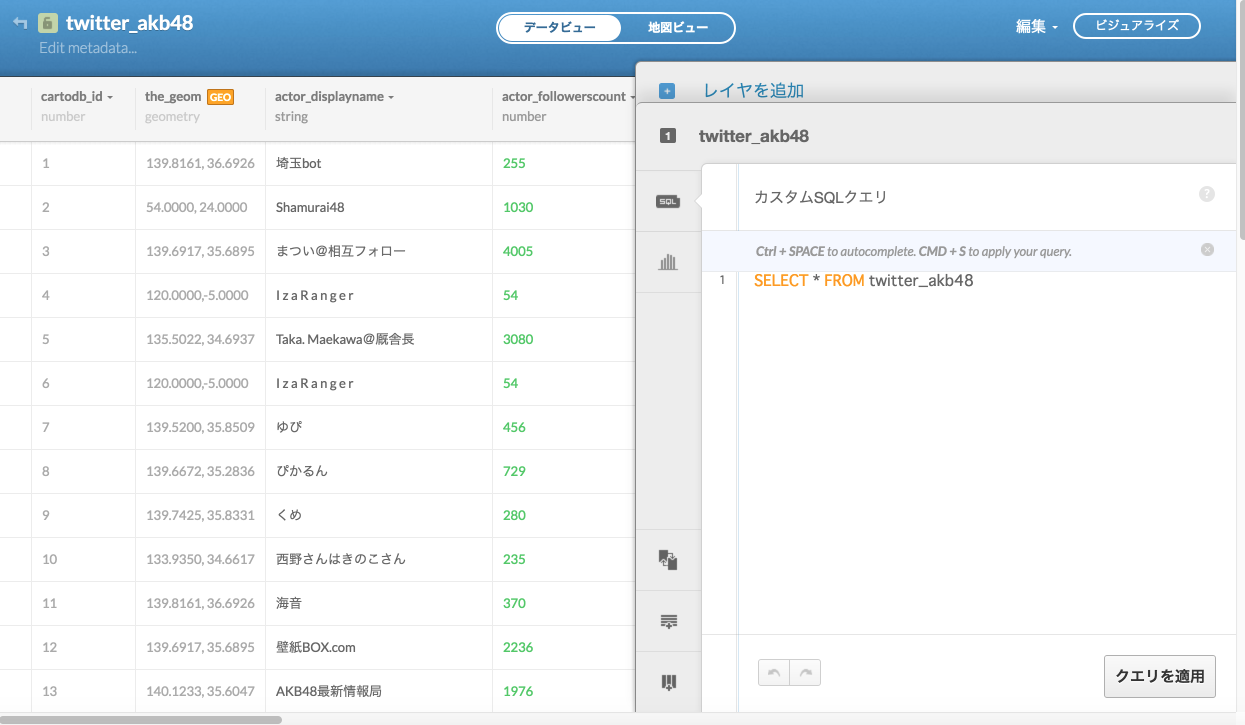Click the cell ゆぴ
Viewport: 1245px width, 725px height.
289,427
